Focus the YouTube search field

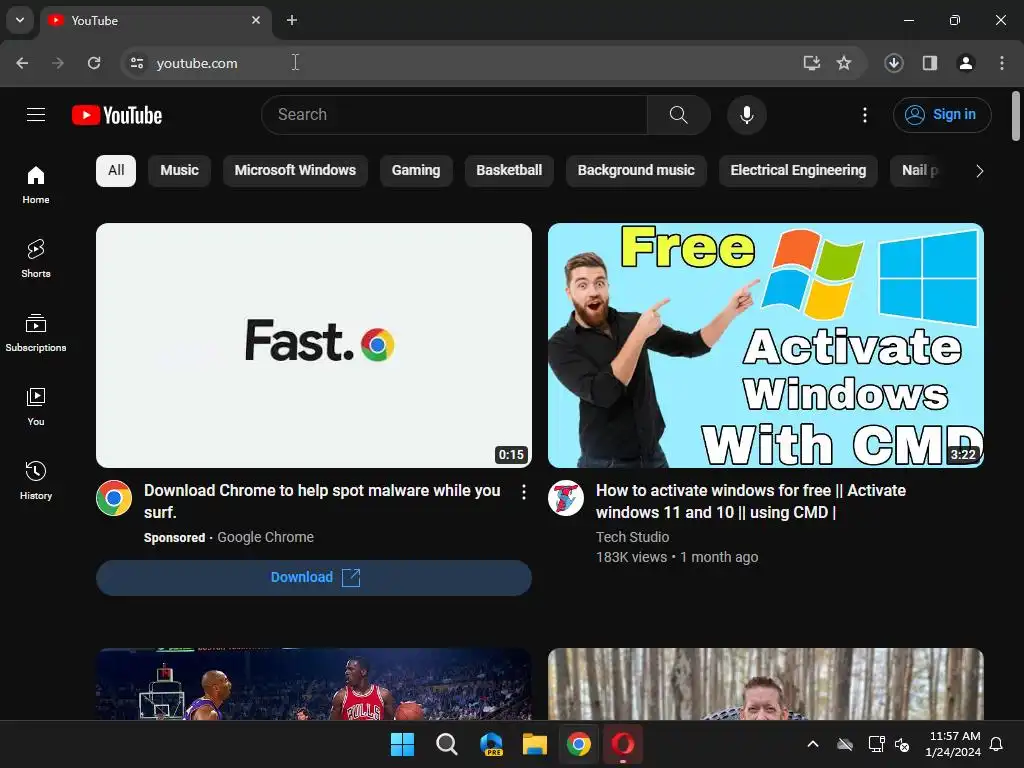(x=455, y=115)
